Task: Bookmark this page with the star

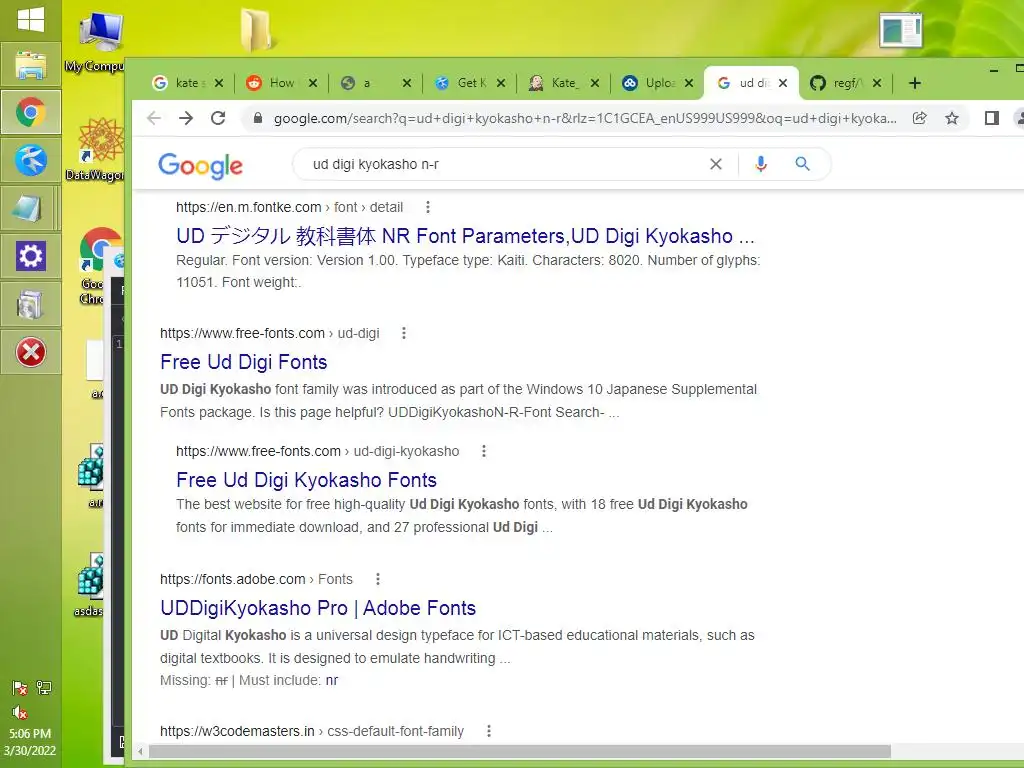Action: click(952, 118)
